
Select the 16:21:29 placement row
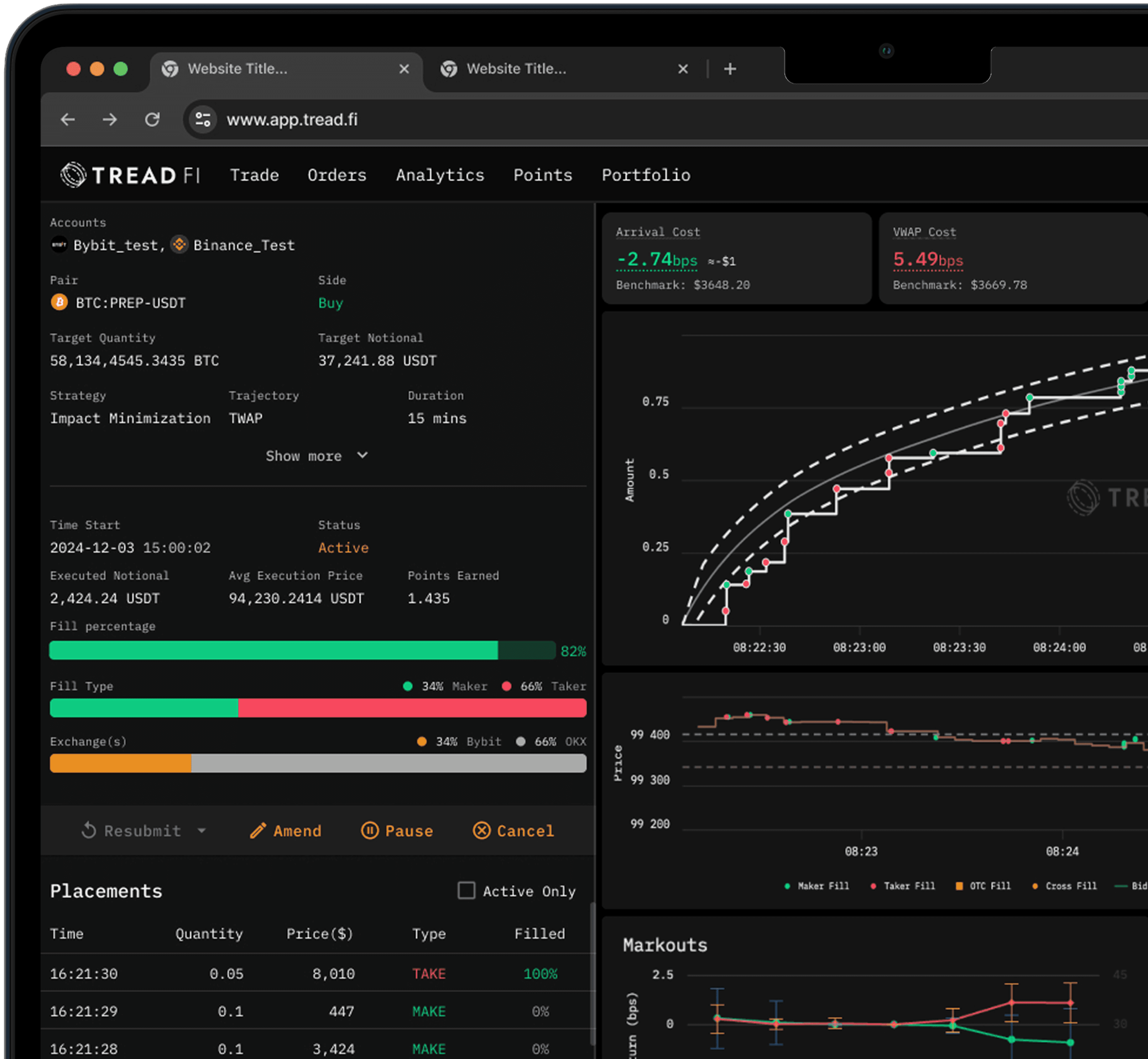coord(315,1011)
